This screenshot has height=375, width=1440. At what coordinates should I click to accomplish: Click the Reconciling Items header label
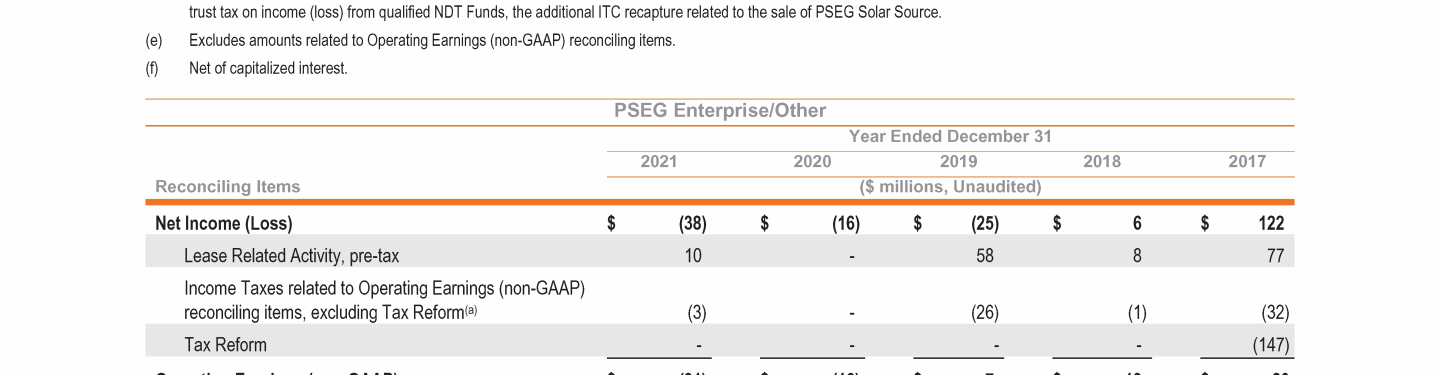coord(228,187)
